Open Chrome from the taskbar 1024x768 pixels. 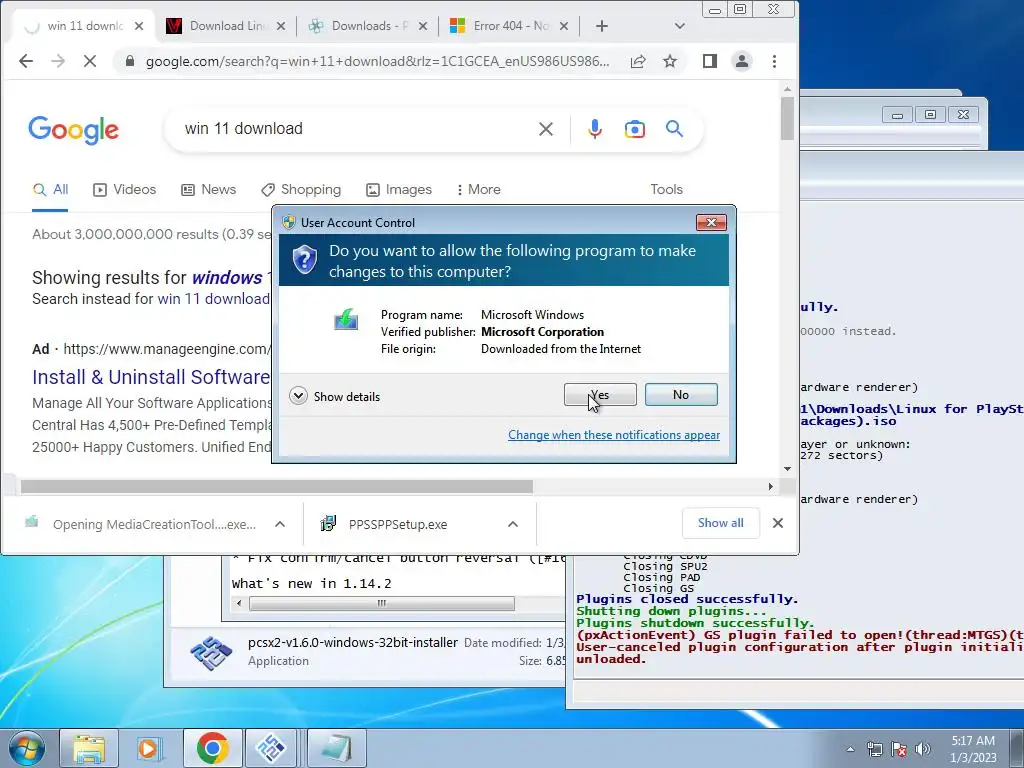(212, 748)
